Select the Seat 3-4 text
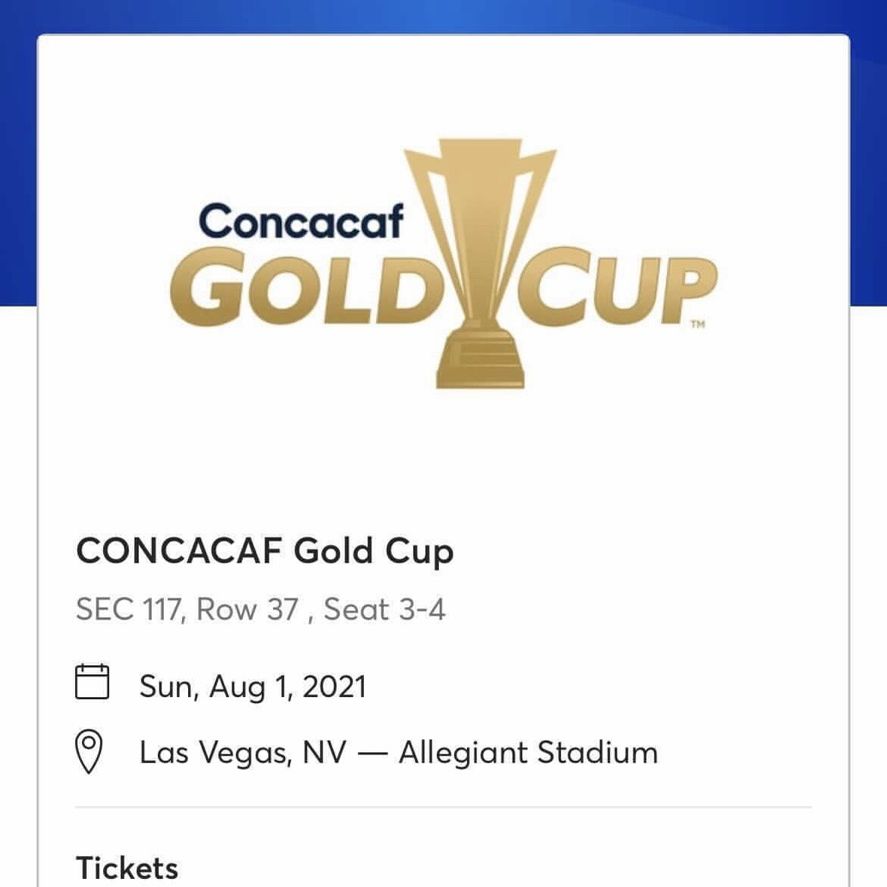Image resolution: width=887 pixels, height=887 pixels. 385,610
